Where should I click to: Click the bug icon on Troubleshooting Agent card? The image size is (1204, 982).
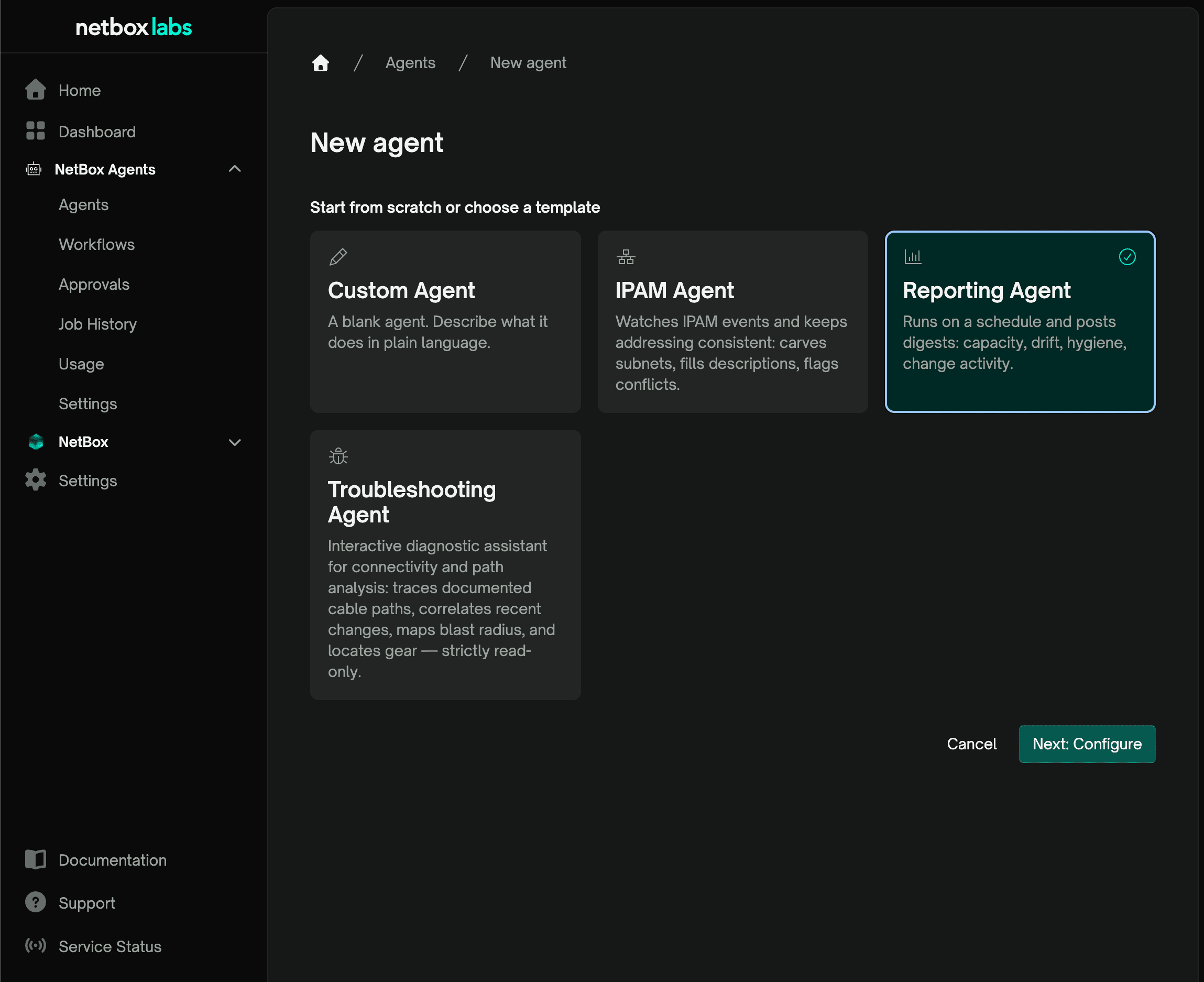coord(338,456)
